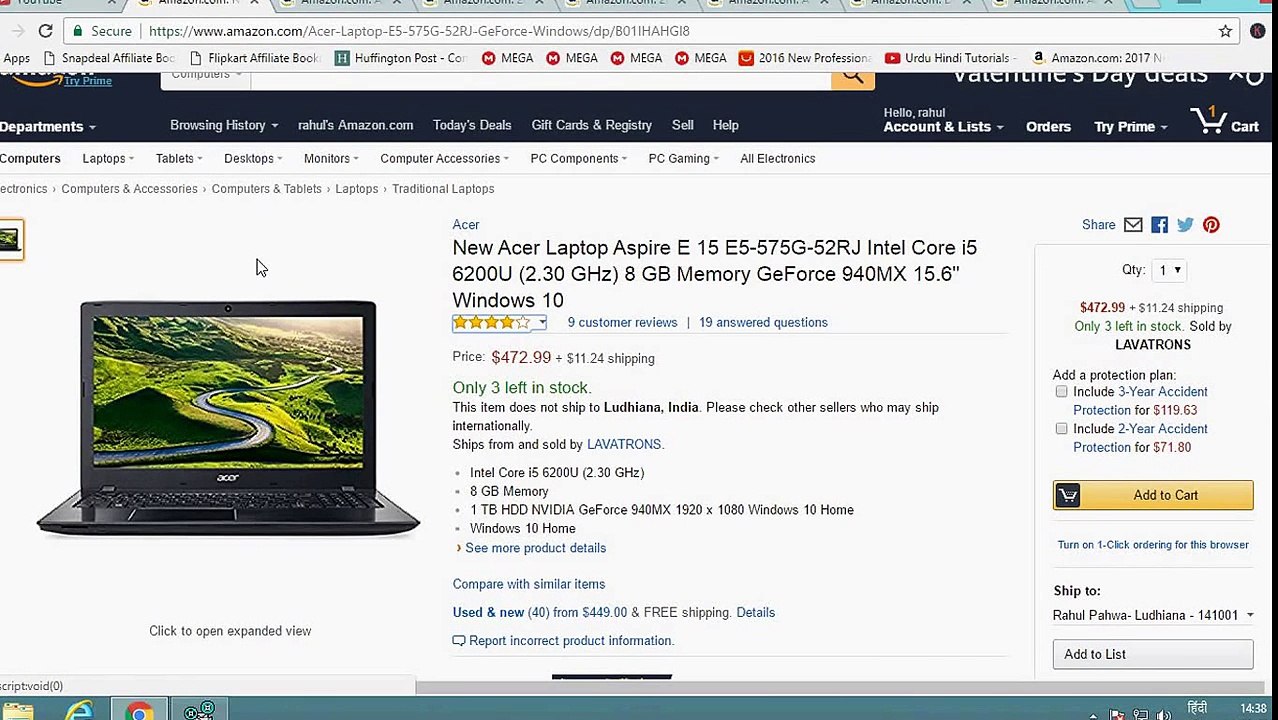The height and width of the screenshot is (720, 1278).
Task: Open 2016 New Profession bookmark
Action: point(805,58)
